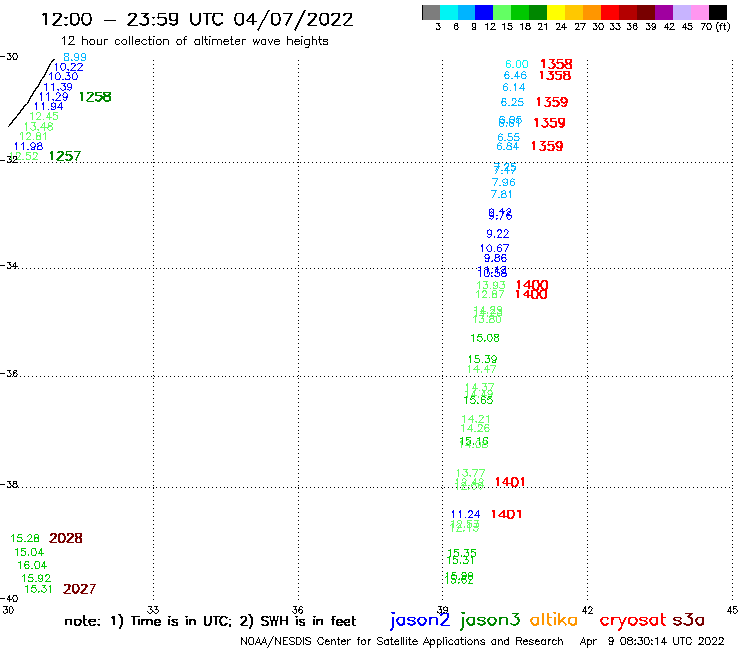Image resolution: width=740 pixels, height=650 pixels.
Task: Click the '12 hour collection of altimeter wave heights' subtitle
Action: [194, 41]
